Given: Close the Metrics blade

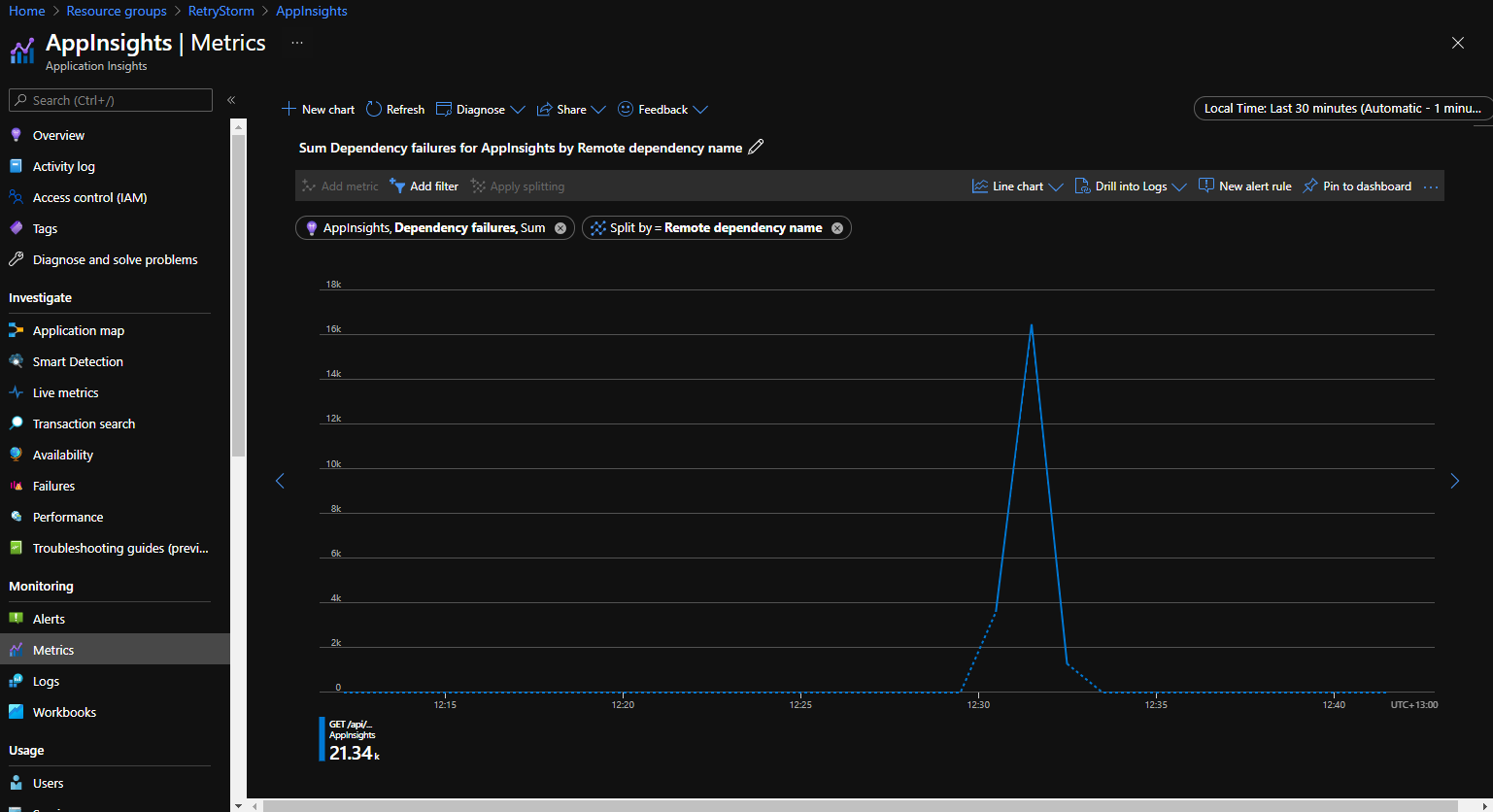Looking at the screenshot, I should (x=1458, y=43).
